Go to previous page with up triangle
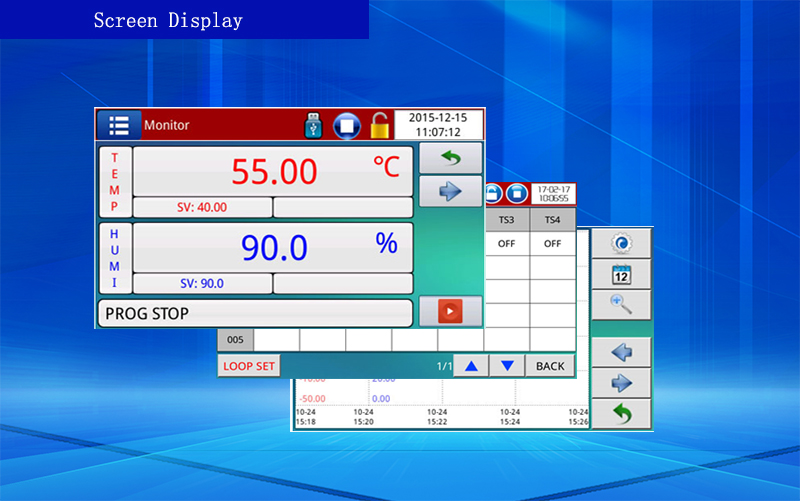The image size is (800, 501). (471, 366)
